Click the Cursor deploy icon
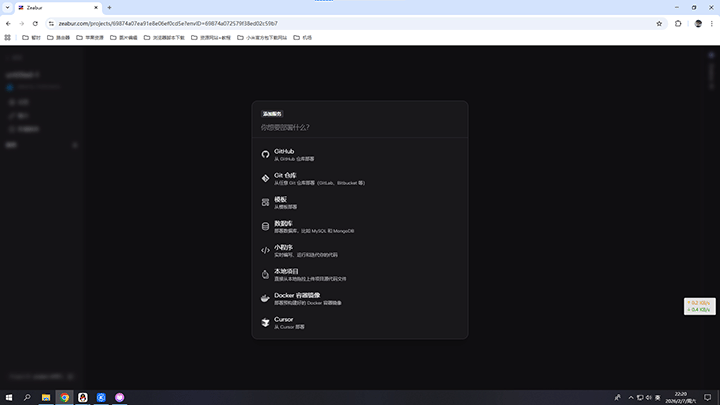The image size is (720, 405). (265, 322)
